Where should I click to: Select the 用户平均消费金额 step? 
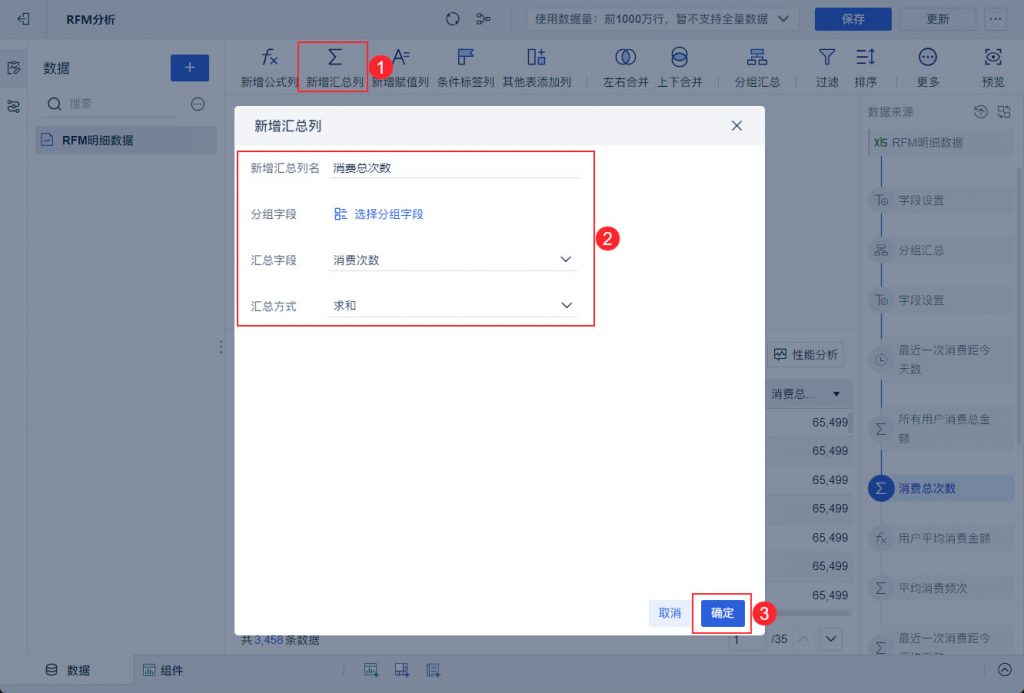[x=941, y=538]
